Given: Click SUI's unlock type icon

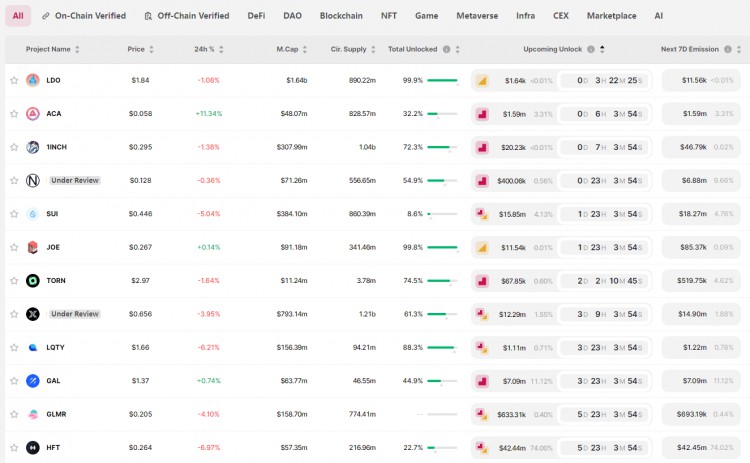Looking at the screenshot, I should [x=482, y=214].
